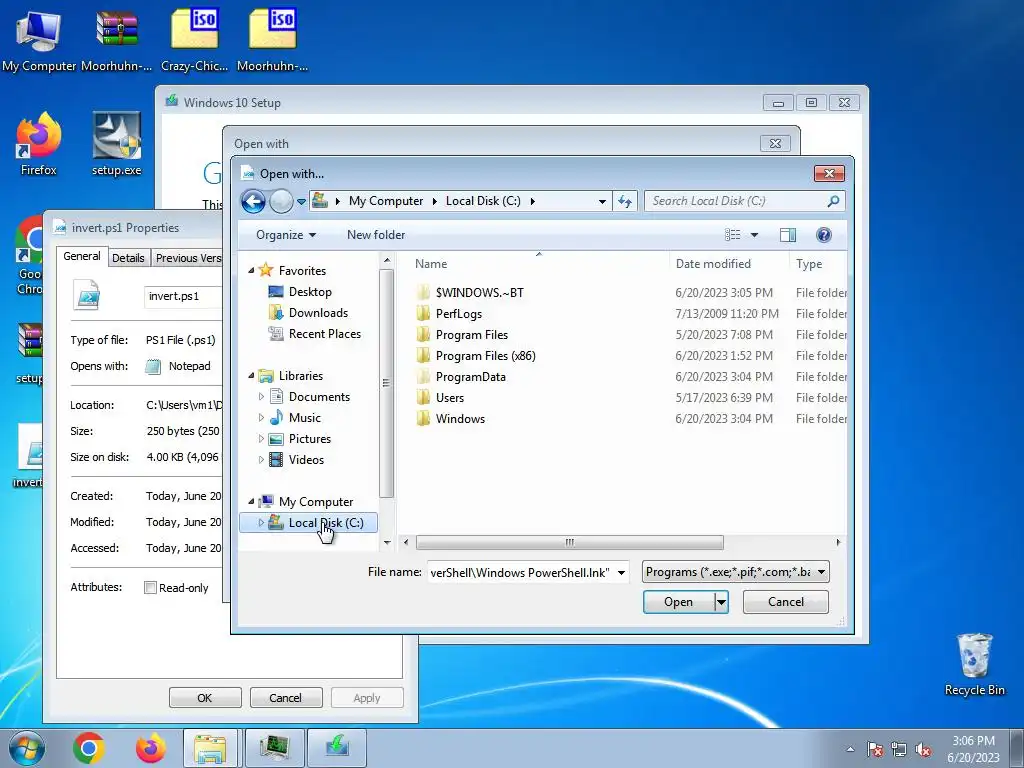Click the clock showing 3:06 PM

[973, 741]
